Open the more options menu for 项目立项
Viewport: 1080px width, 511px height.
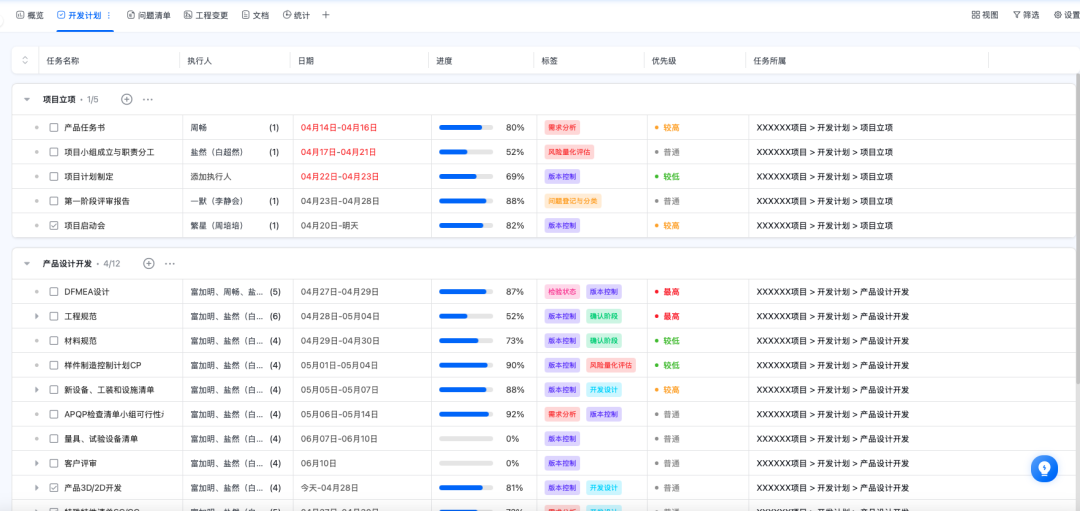tap(148, 99)
